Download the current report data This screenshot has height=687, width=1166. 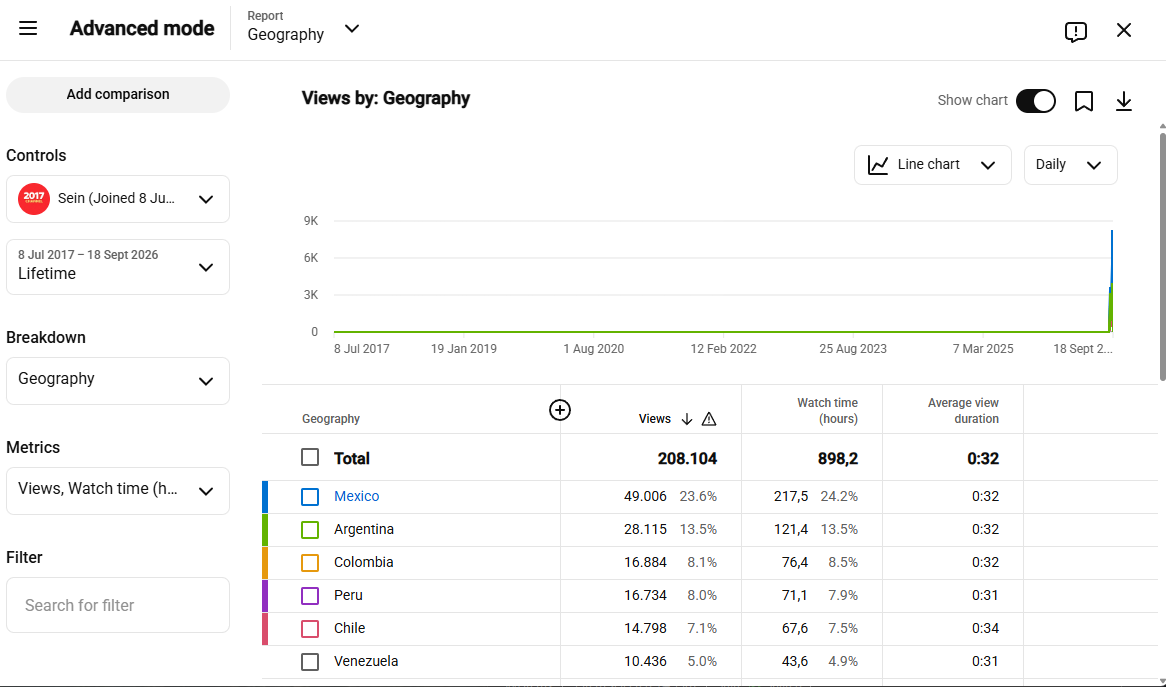coord(1124,101)
